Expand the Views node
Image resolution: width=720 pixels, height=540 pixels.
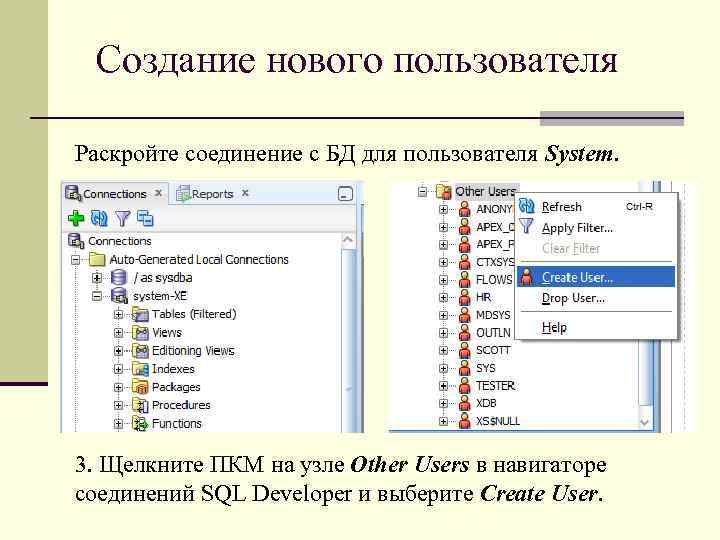pyautogui.click(x=118, y=332)
